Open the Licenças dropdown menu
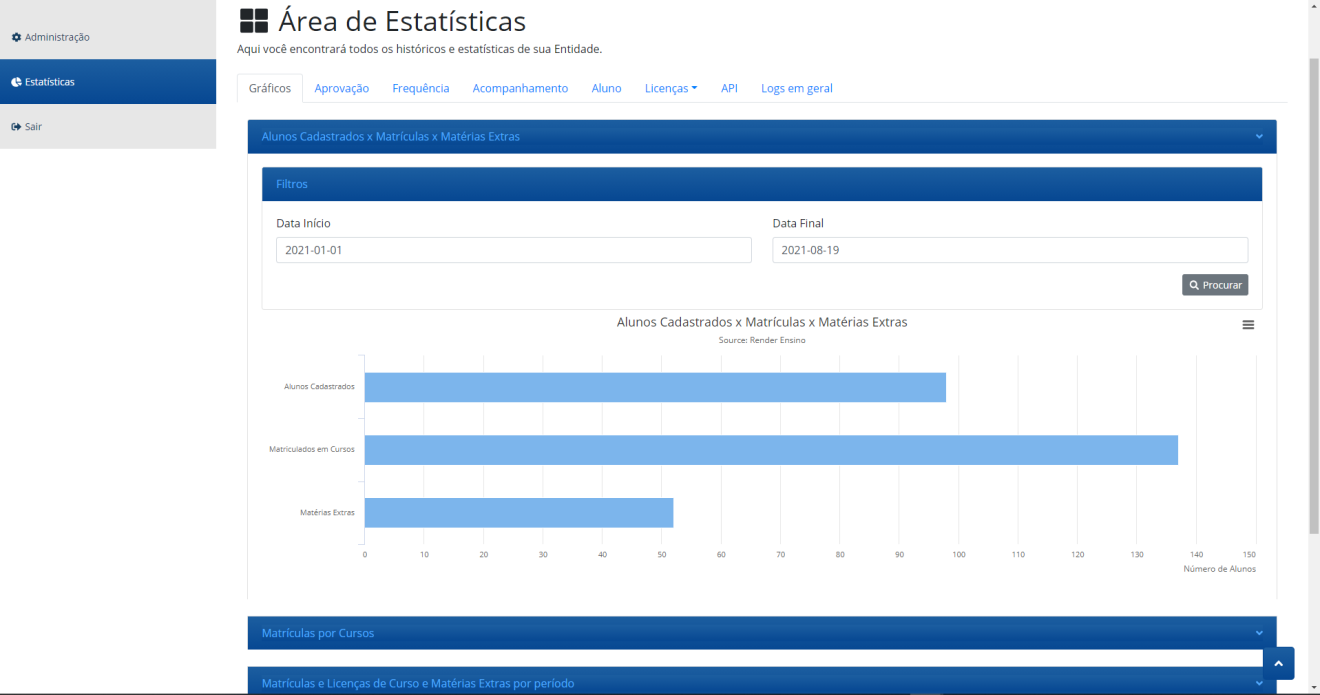 pyautogui.click(x=671, y=88)
